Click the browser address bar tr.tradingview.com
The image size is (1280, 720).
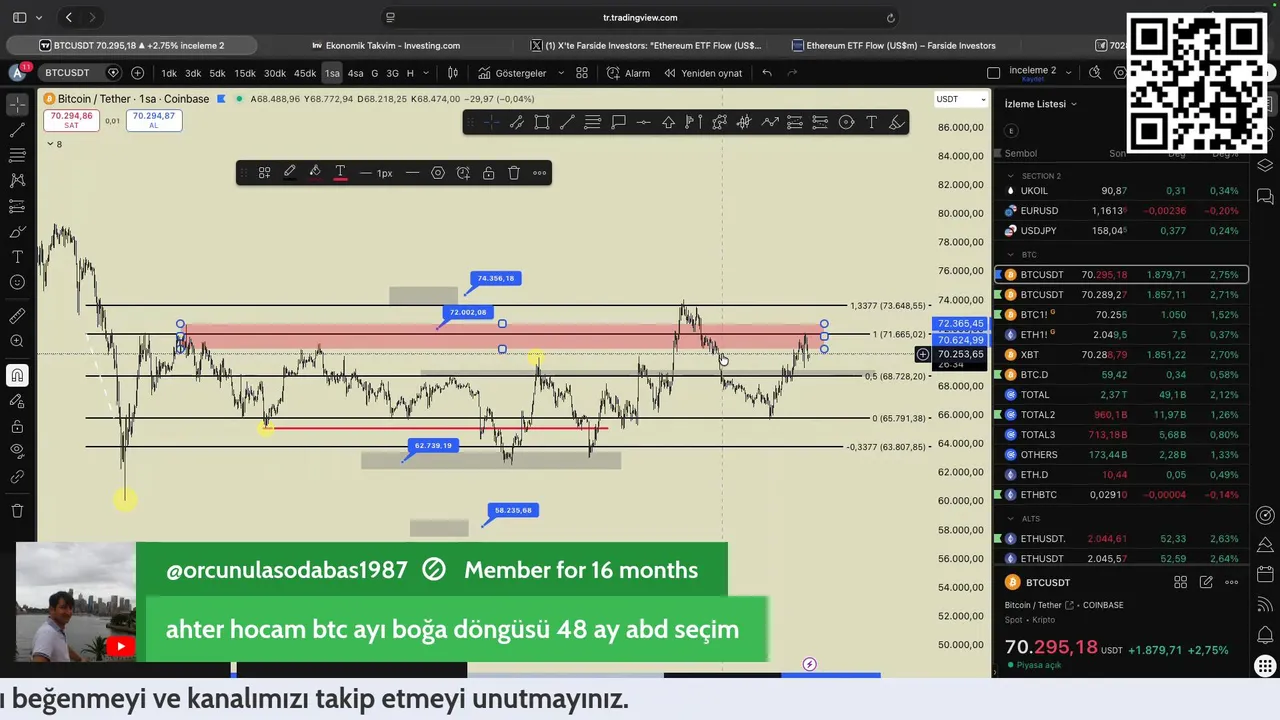coord(640,17)
